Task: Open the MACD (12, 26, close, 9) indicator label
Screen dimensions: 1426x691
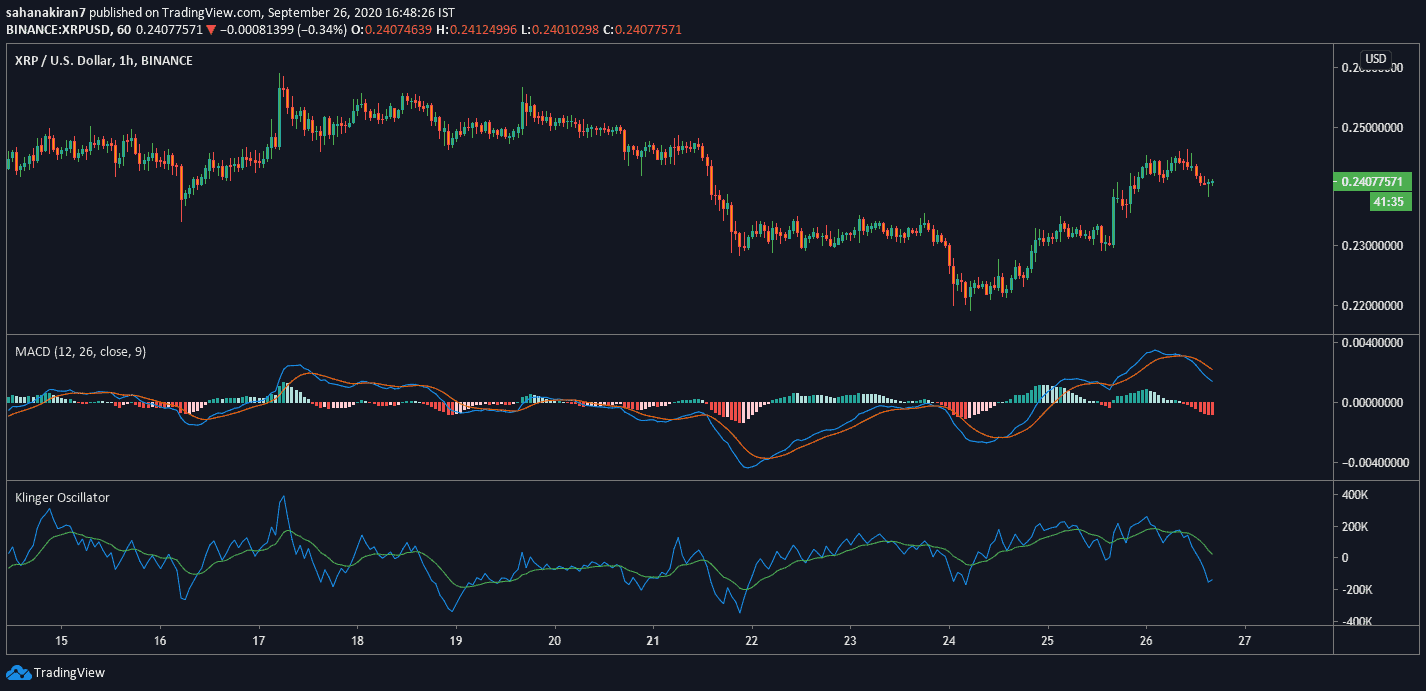Action: point(80,352)
